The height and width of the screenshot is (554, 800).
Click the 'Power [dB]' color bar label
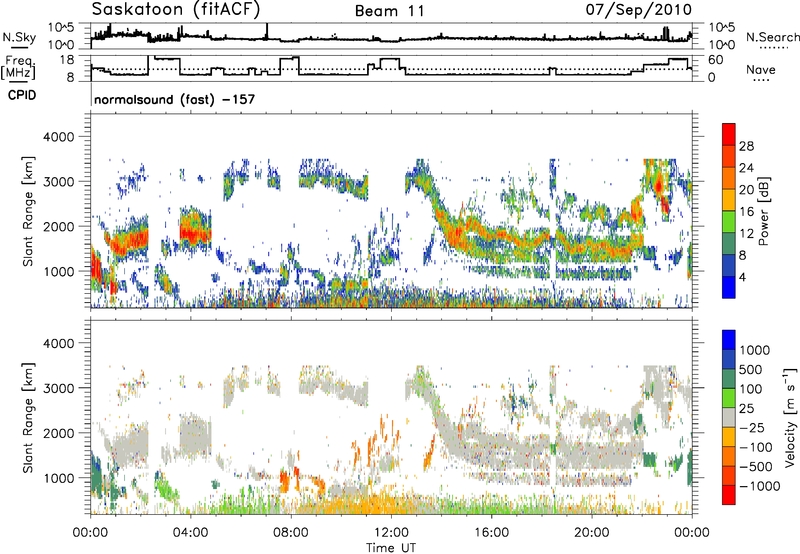763,211
